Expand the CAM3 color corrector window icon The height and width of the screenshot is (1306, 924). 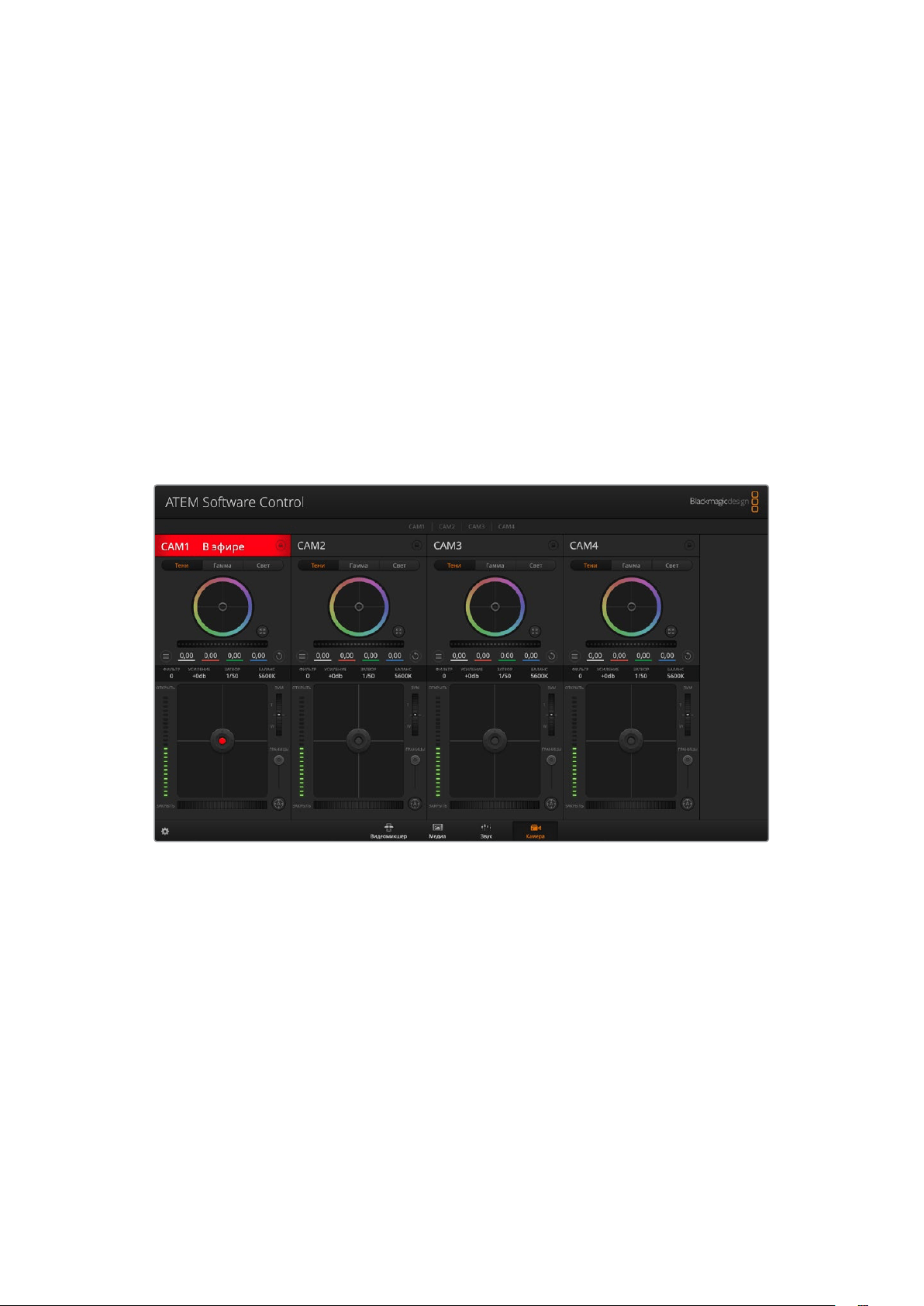tap(535, 632)
